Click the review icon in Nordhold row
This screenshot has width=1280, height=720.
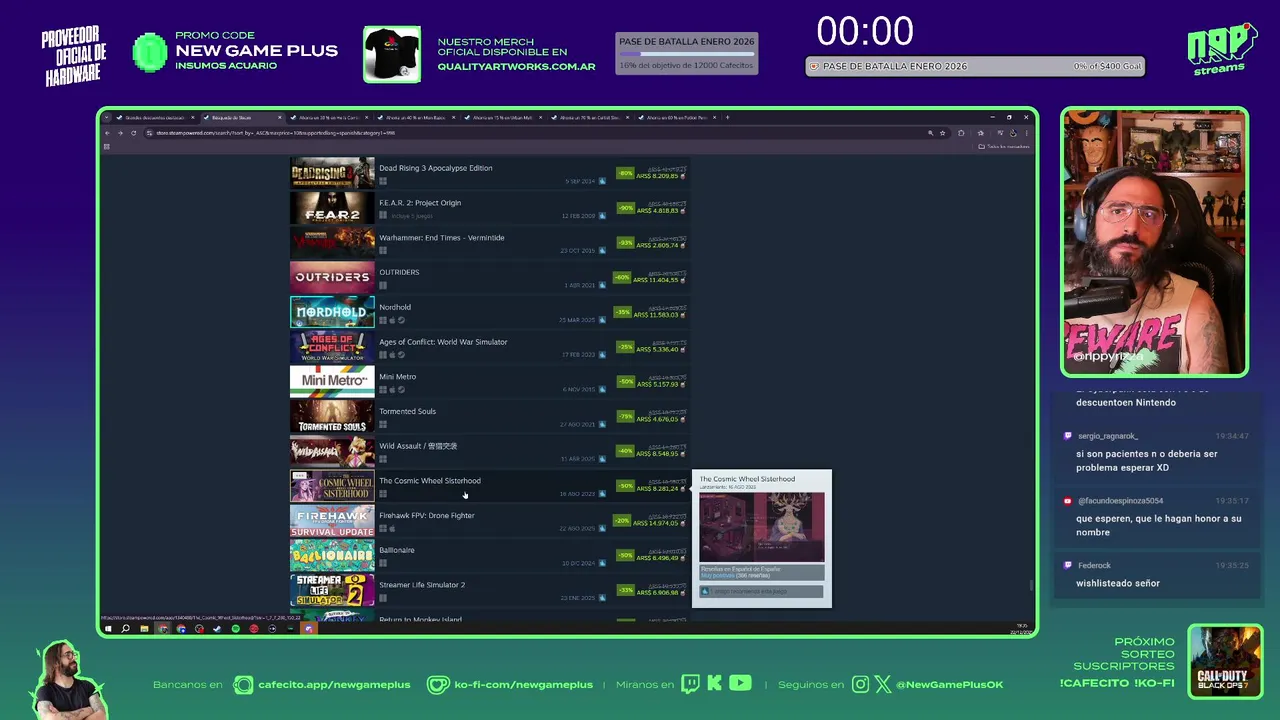pos(602,320)
